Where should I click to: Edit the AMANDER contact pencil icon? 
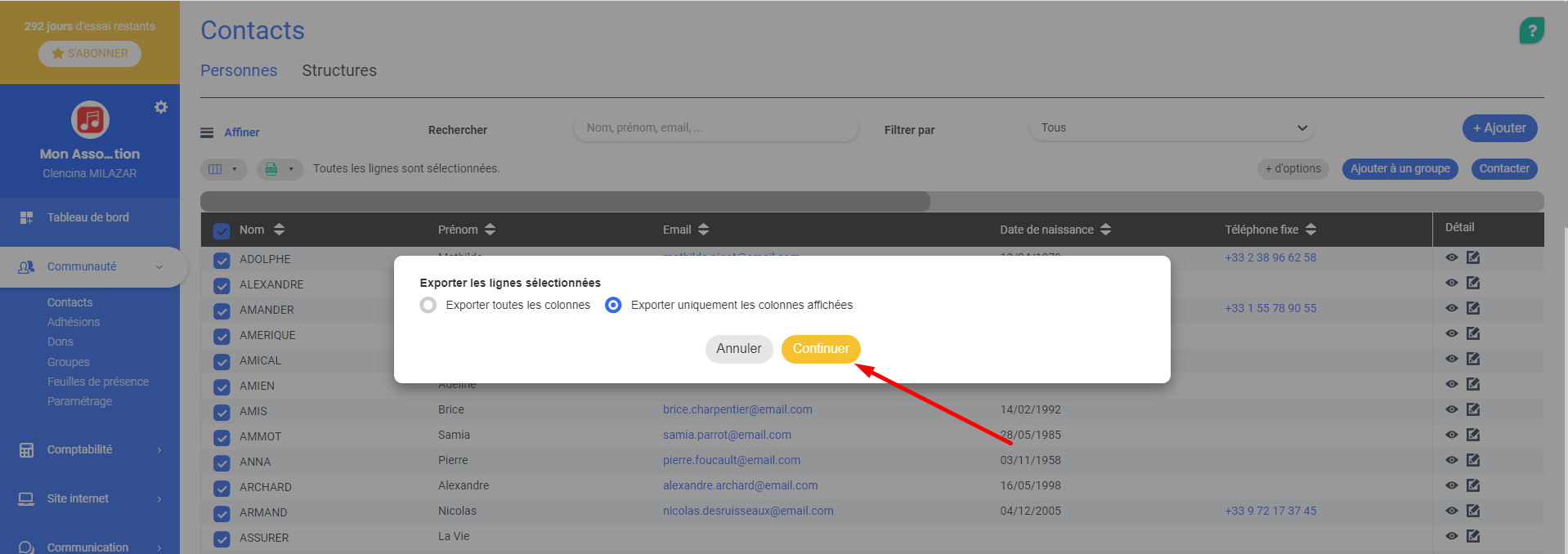pyautogui.click(x=1473, y=308)
